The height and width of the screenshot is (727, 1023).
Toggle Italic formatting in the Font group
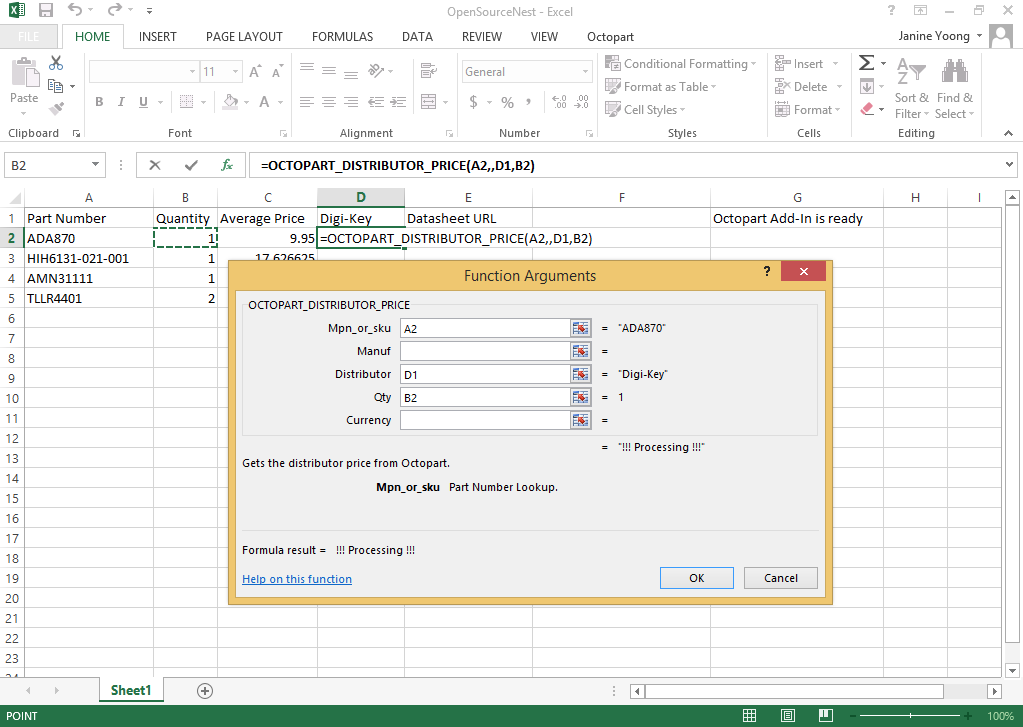coord(121,102)
